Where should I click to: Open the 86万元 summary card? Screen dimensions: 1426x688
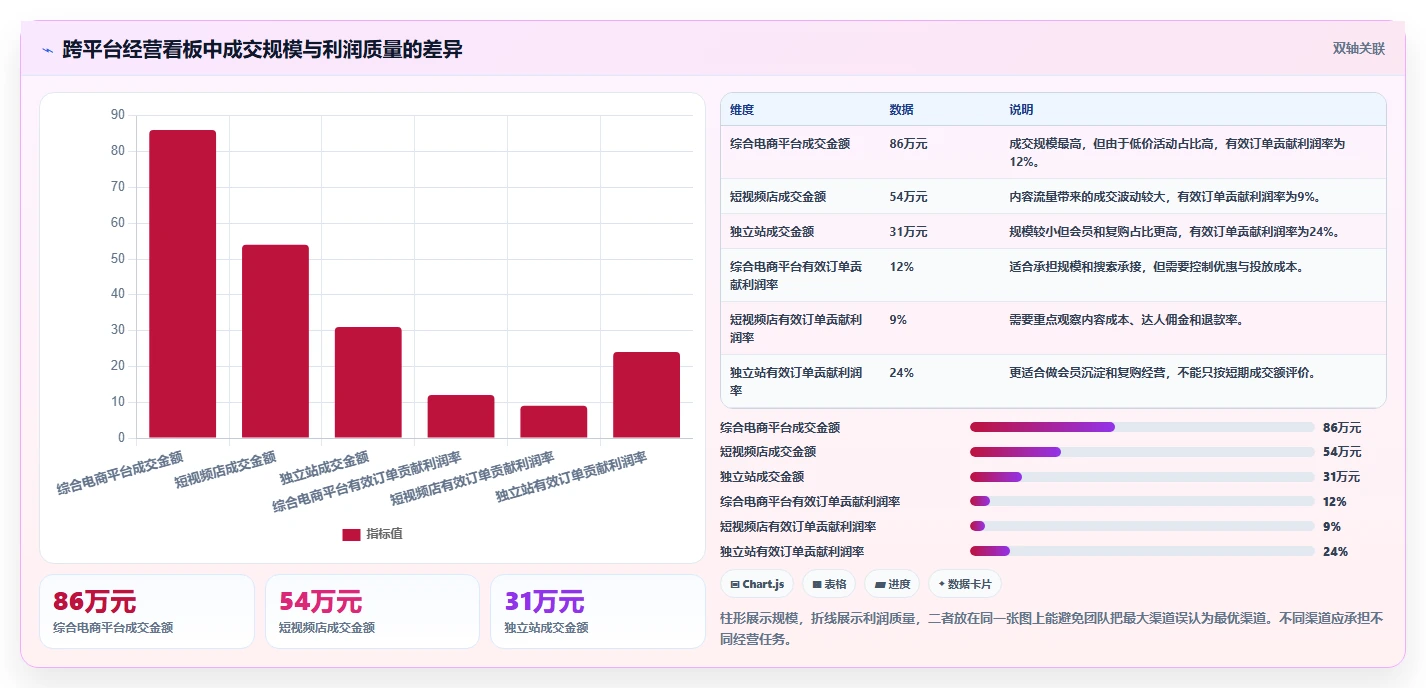(147, 611)
